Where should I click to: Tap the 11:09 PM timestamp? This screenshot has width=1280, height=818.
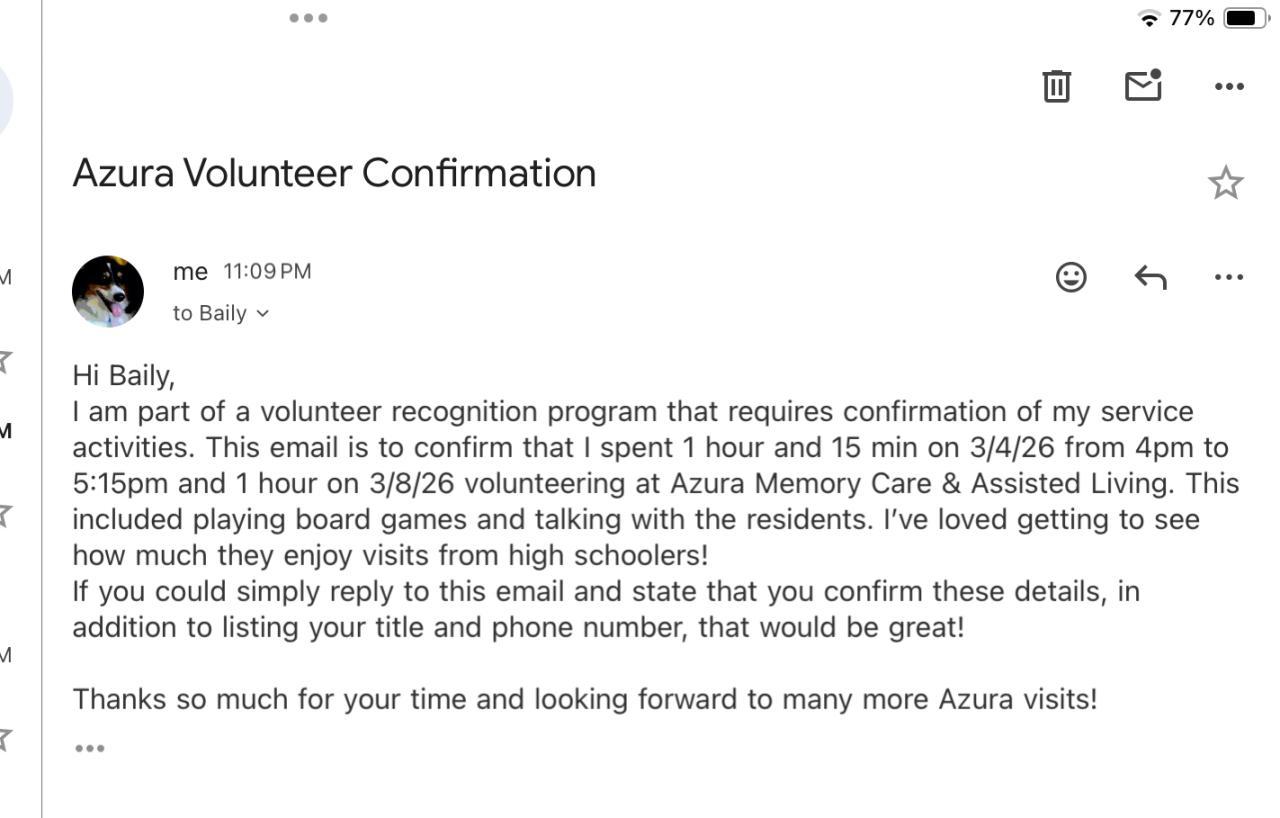267,272
